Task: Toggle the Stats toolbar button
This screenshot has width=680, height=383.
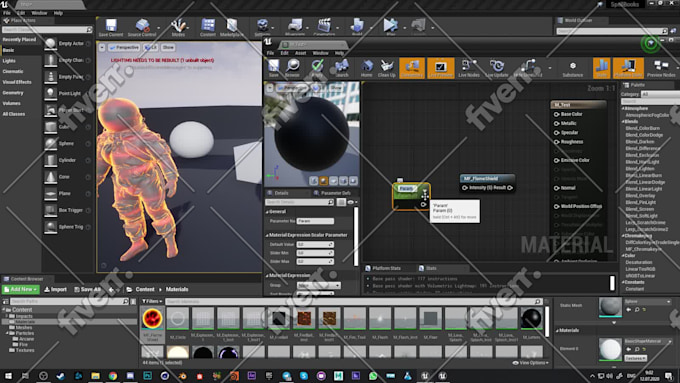Action: pyautogui.click(x=602, y=69)
